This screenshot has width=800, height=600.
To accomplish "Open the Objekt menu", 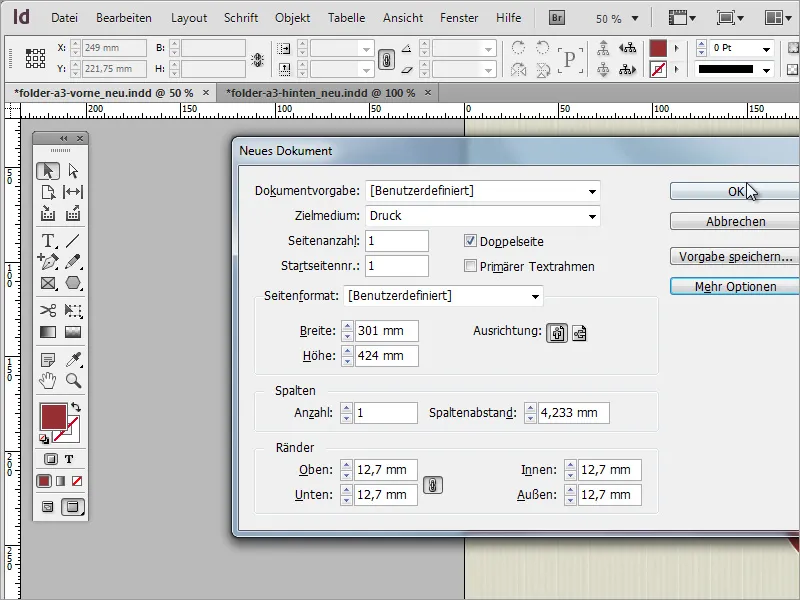I will (x=292, y=18).
